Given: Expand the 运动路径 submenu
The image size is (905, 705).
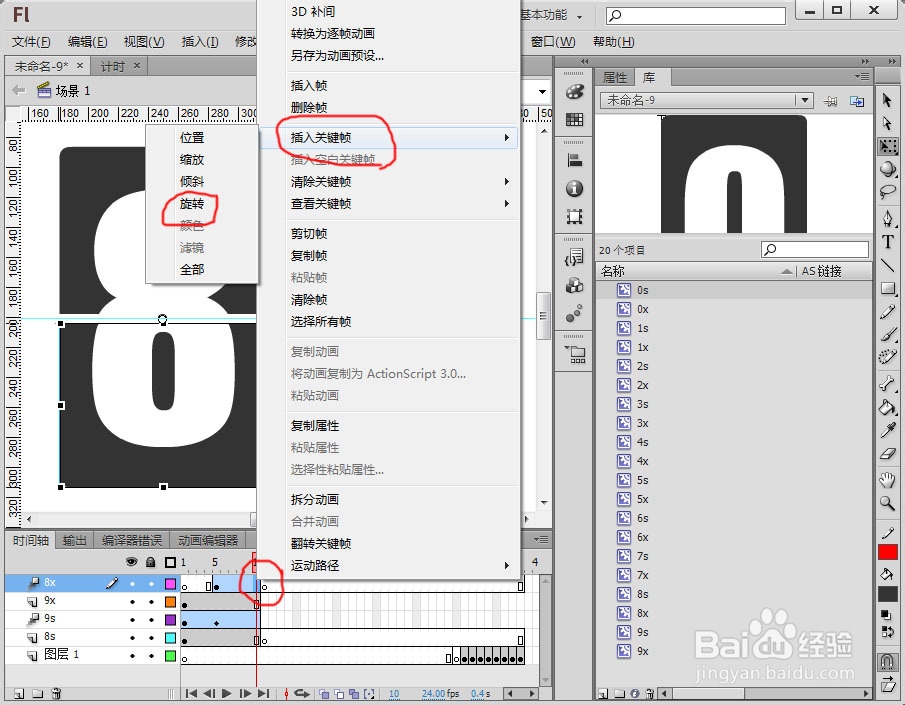Looking at the screenshot, I should pyautogui.click(x=507, y=563).
